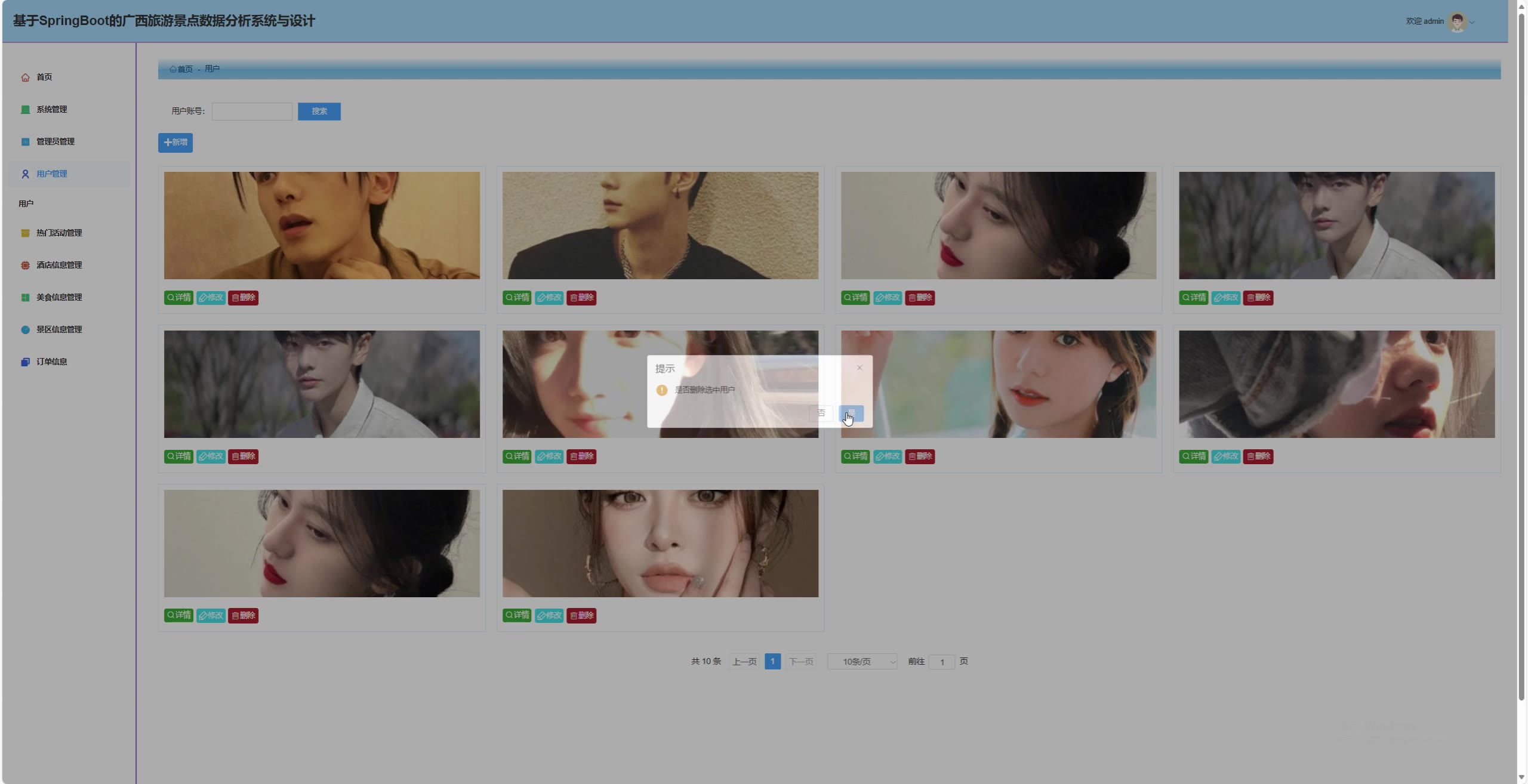Select 用户 submenu item in the sidebar

click(x=26, y=204)
